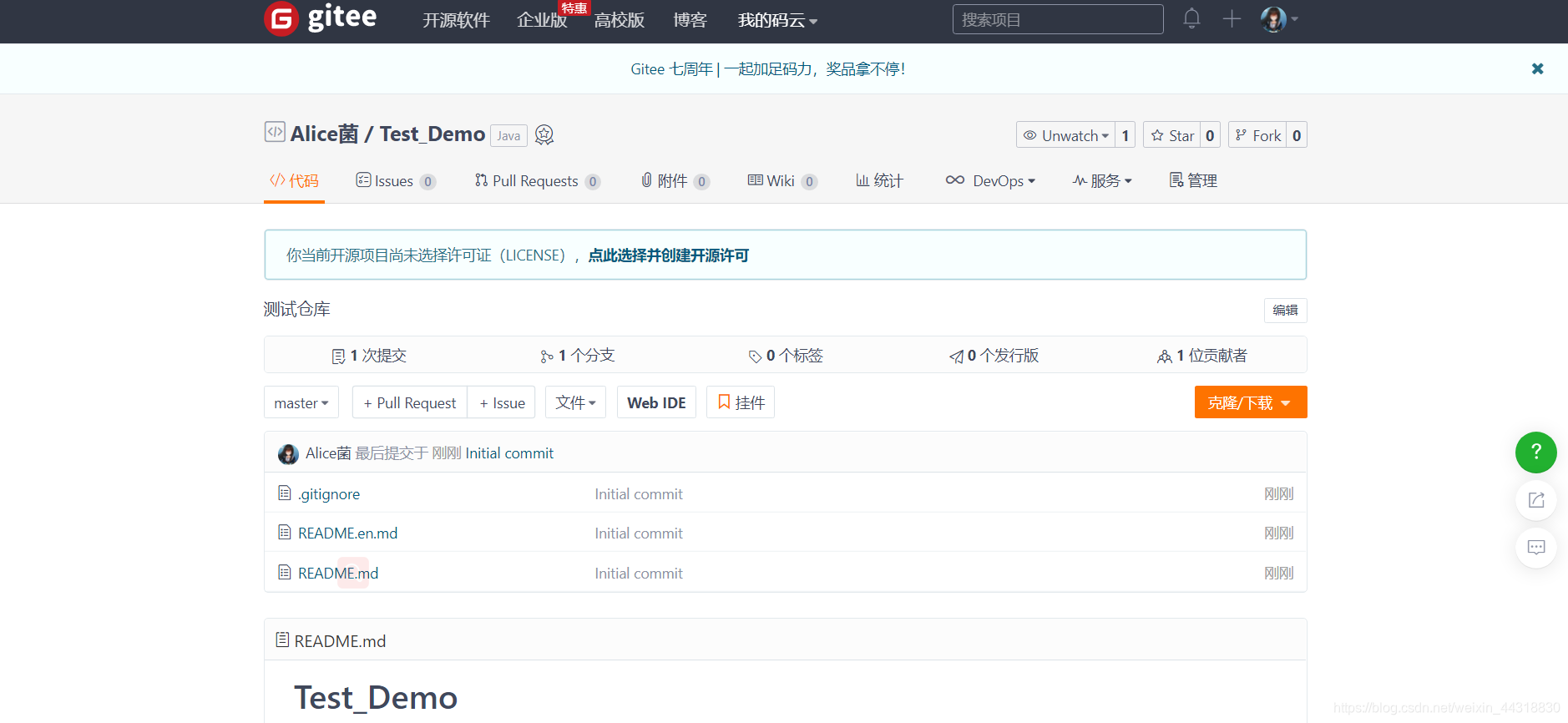Click the Gitee 七周年 banner link
The image size is (1568, 723).
[x=768, y=69]
